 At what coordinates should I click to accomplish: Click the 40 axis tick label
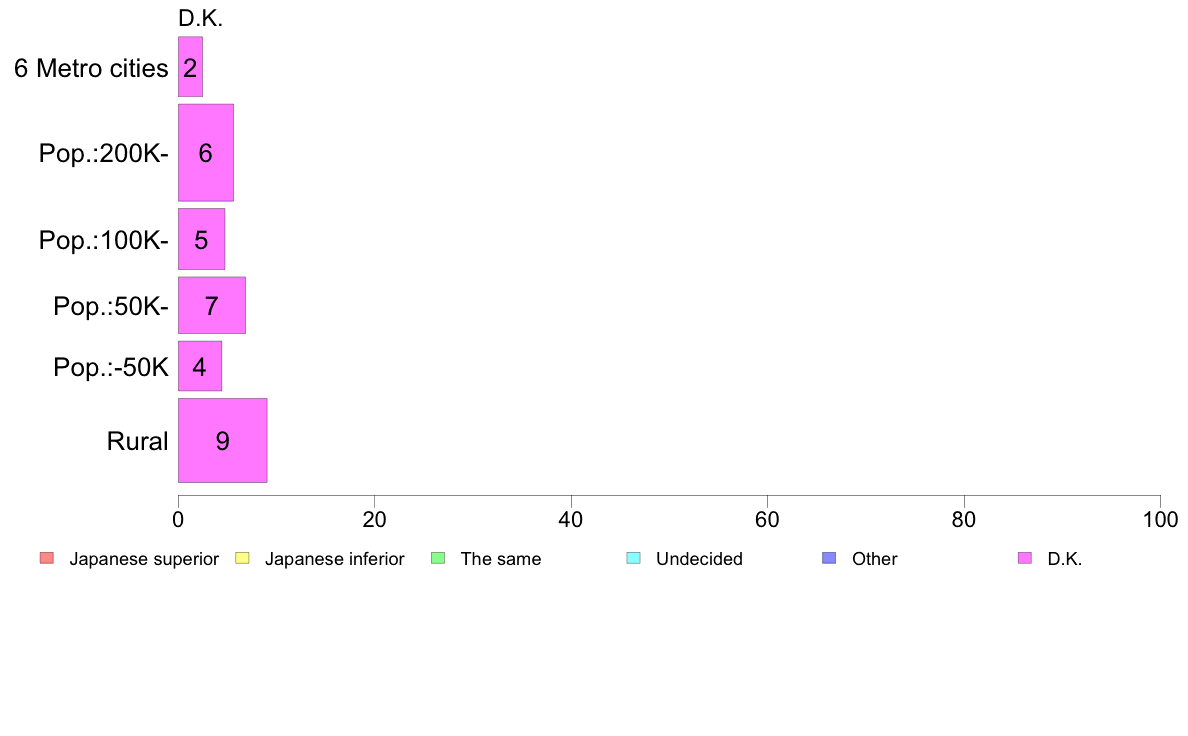tap(571, 520)
